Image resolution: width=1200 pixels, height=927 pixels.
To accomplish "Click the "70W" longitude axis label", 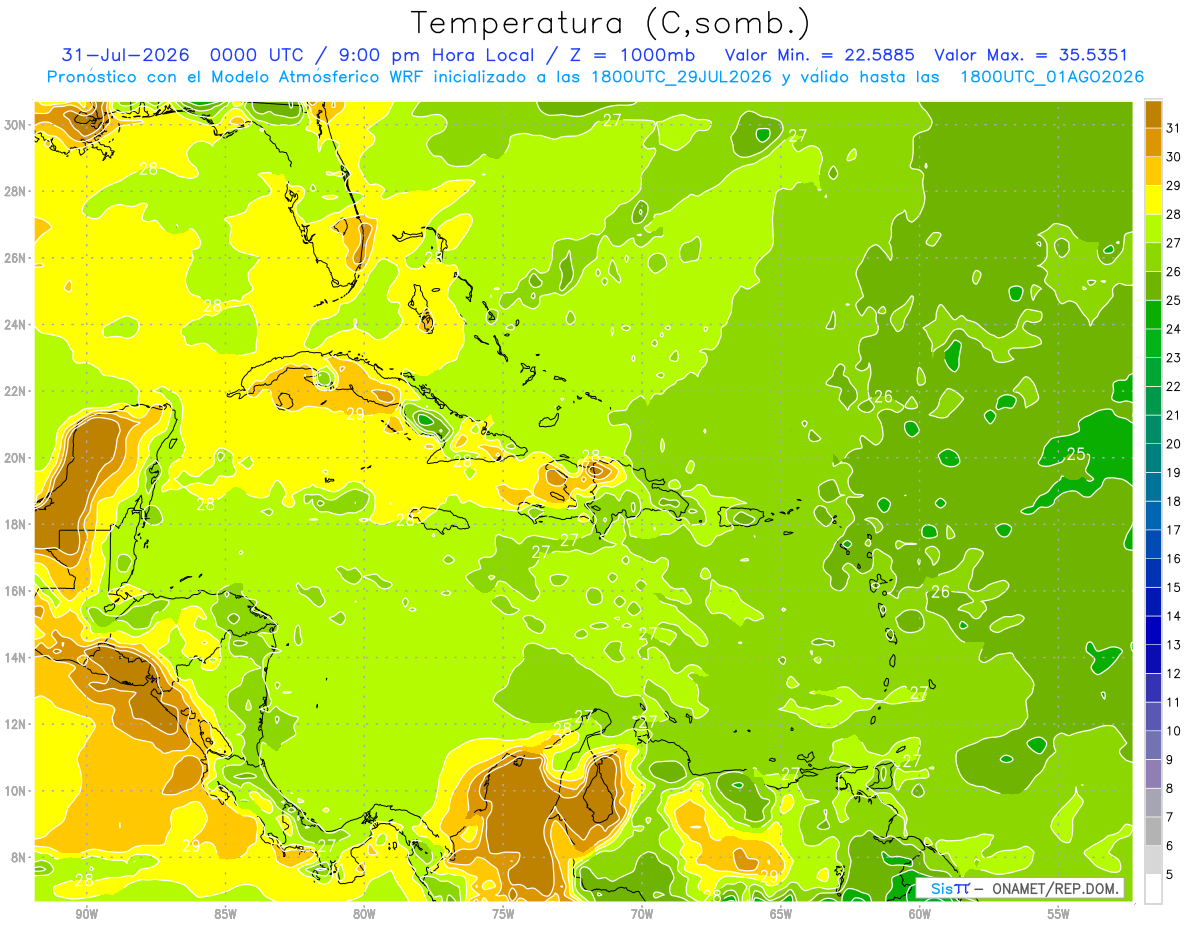I will pos(642,913).
